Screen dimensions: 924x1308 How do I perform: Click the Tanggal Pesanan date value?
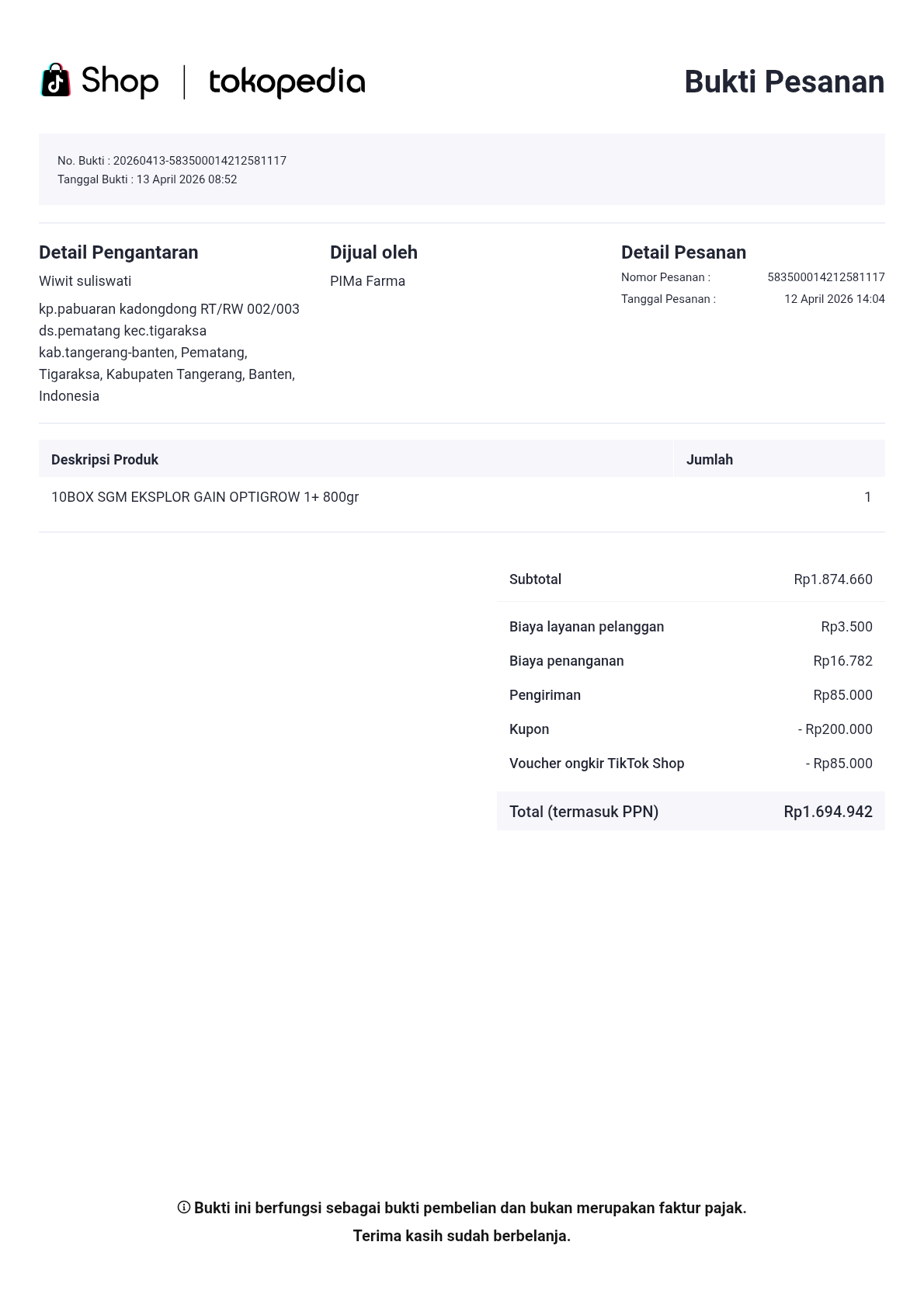coord(835,299)
